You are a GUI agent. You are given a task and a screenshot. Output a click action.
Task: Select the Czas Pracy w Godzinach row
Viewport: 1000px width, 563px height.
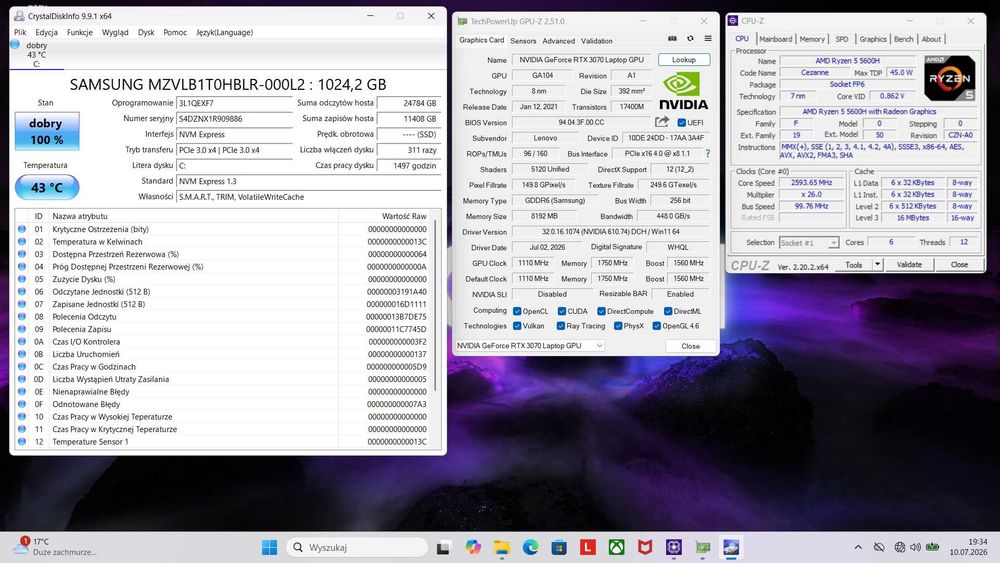tap(223, 367)
